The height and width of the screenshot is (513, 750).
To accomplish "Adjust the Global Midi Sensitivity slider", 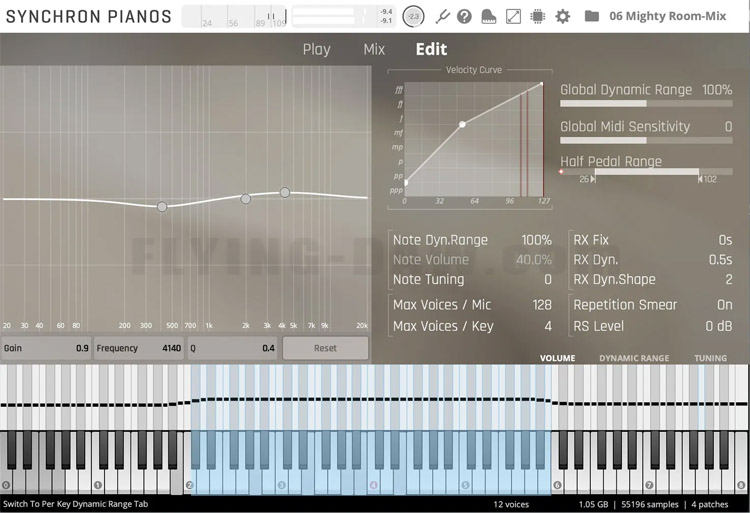I will tap(646, 141).
